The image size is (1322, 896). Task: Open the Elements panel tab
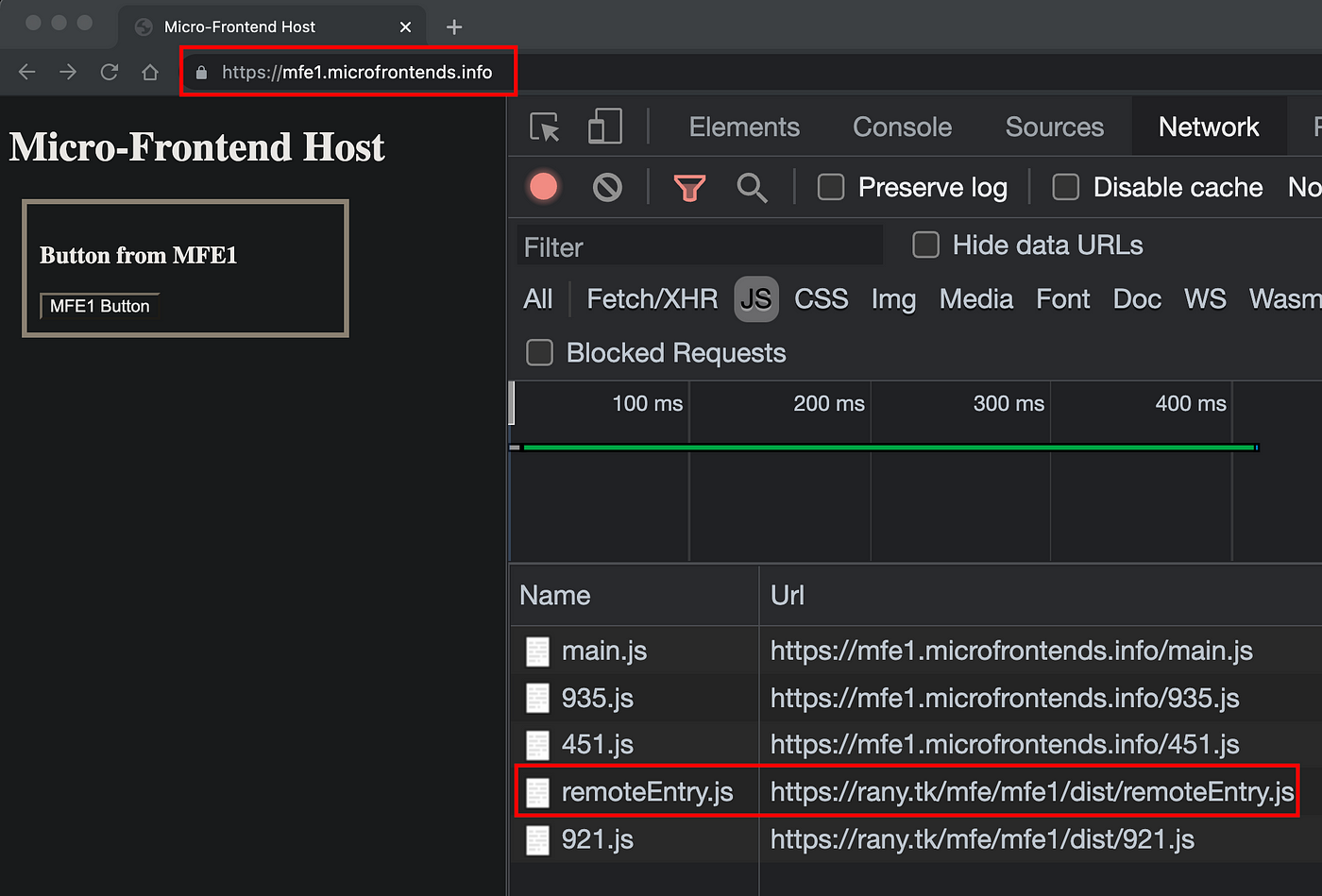coord(744,127)
